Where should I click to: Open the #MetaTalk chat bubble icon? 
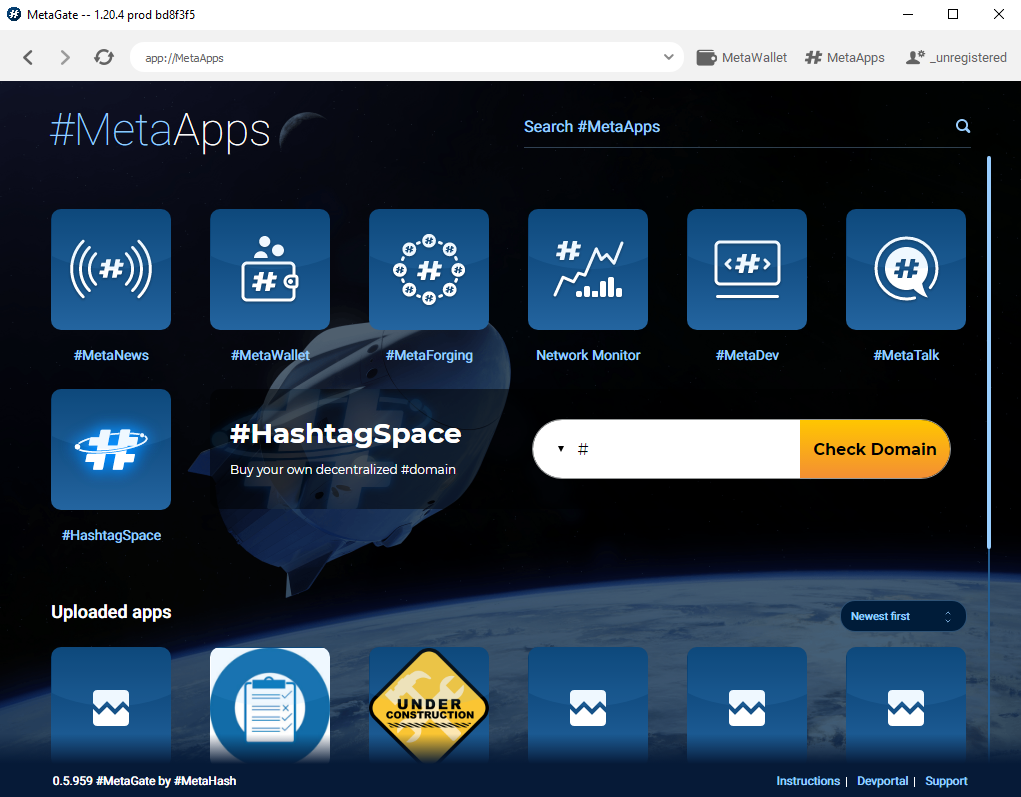point(905,269)
